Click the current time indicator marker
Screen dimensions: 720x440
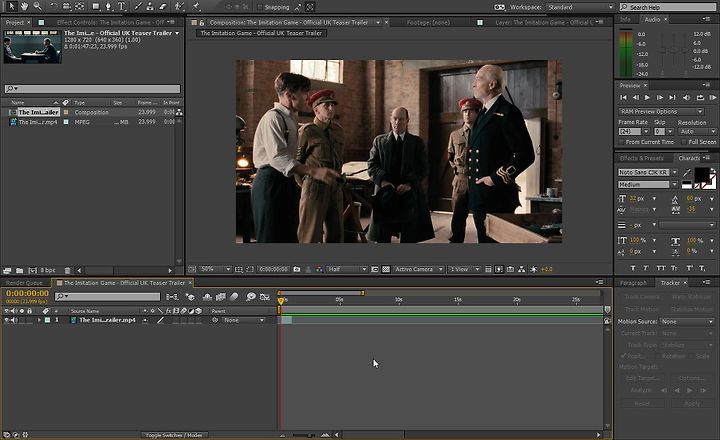(x=281, y=301)
